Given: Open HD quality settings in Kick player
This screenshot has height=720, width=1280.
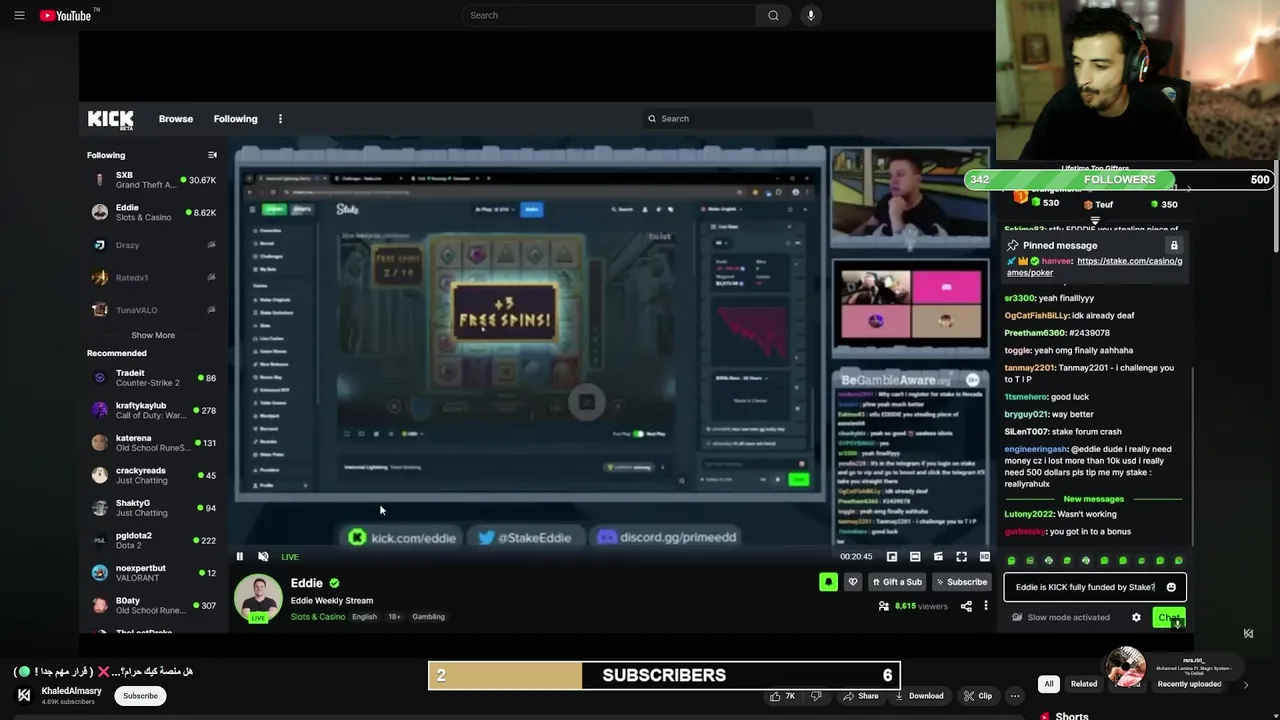Looking at the screenshot, I should point(985,557).
